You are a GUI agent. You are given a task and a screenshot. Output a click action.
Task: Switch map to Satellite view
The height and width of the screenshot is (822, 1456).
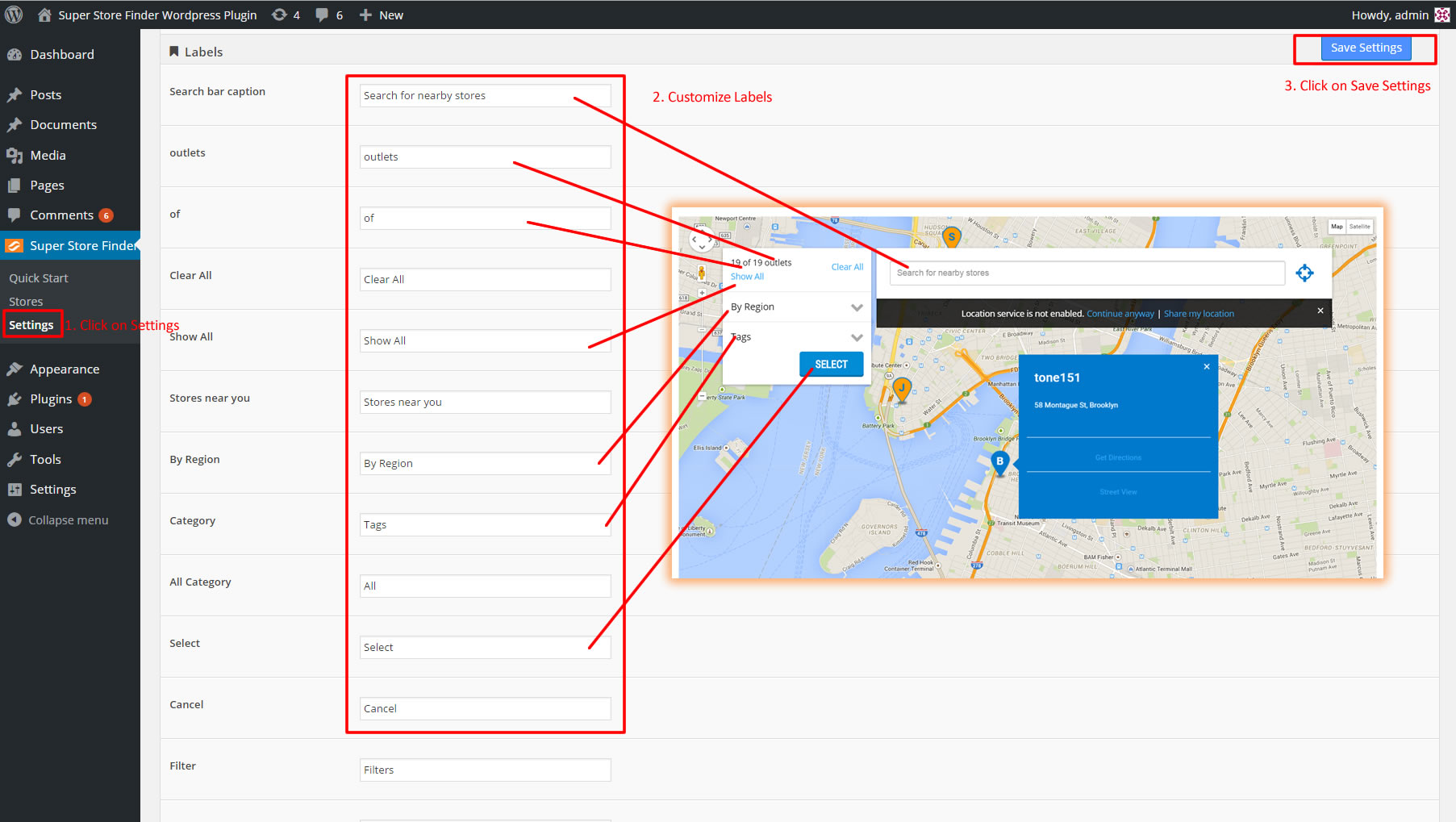click(1360, 227)
